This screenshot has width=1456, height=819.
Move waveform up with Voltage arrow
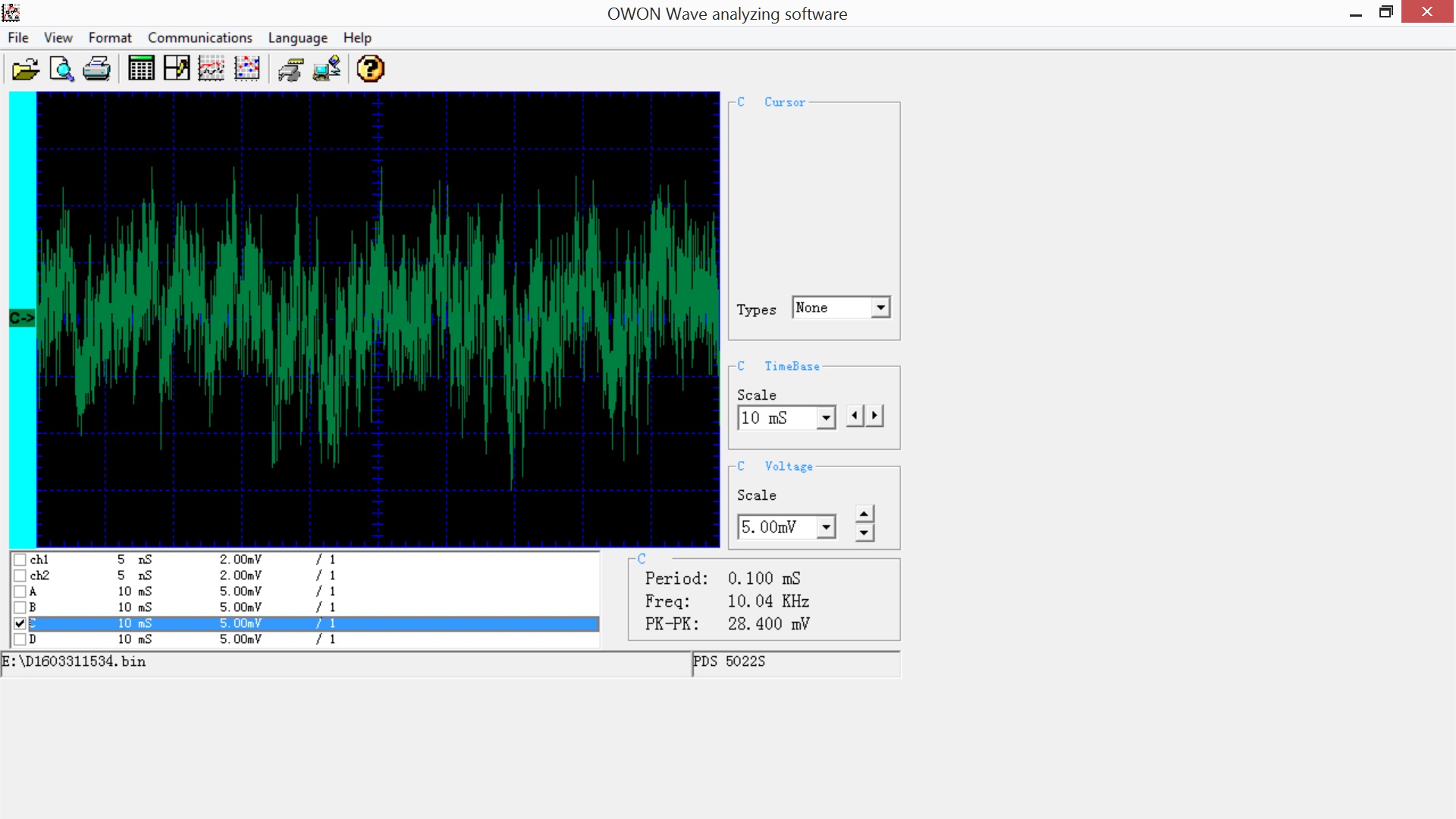coord(864,514)
